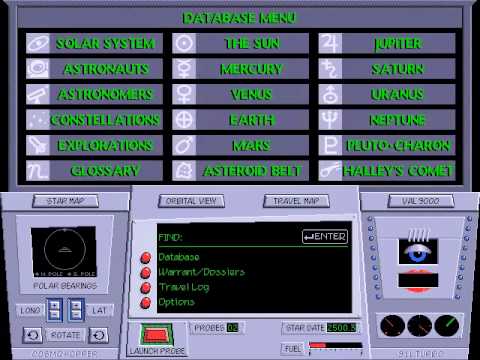Select Constellations from the database menu
Screen dimensions: 480x360
pyautogui.click(x=94, y=119)
